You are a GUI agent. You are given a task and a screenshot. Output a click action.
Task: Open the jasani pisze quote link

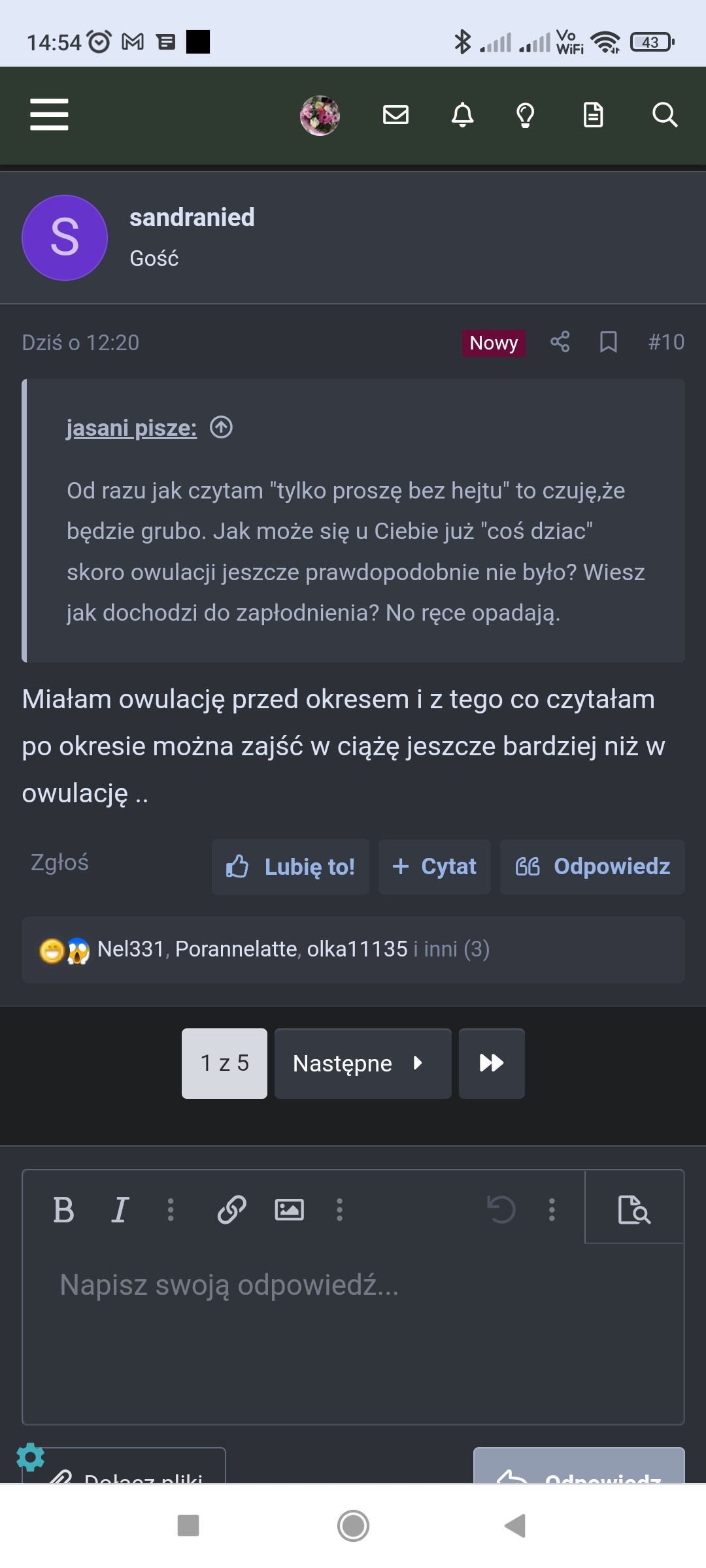(x=131, y=428)
